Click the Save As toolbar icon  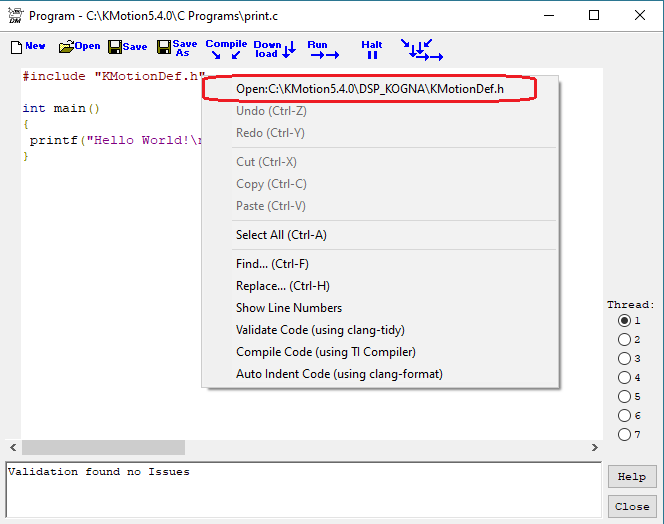[177, 48]
